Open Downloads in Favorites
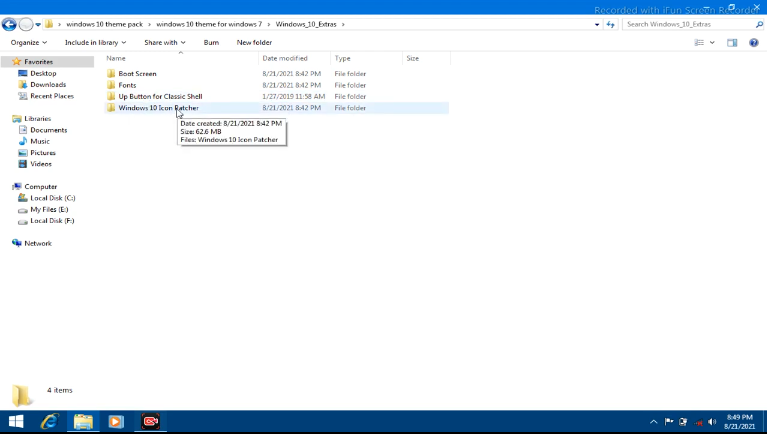This screenshot has width=767, height=434. click(x=48, y=85)
